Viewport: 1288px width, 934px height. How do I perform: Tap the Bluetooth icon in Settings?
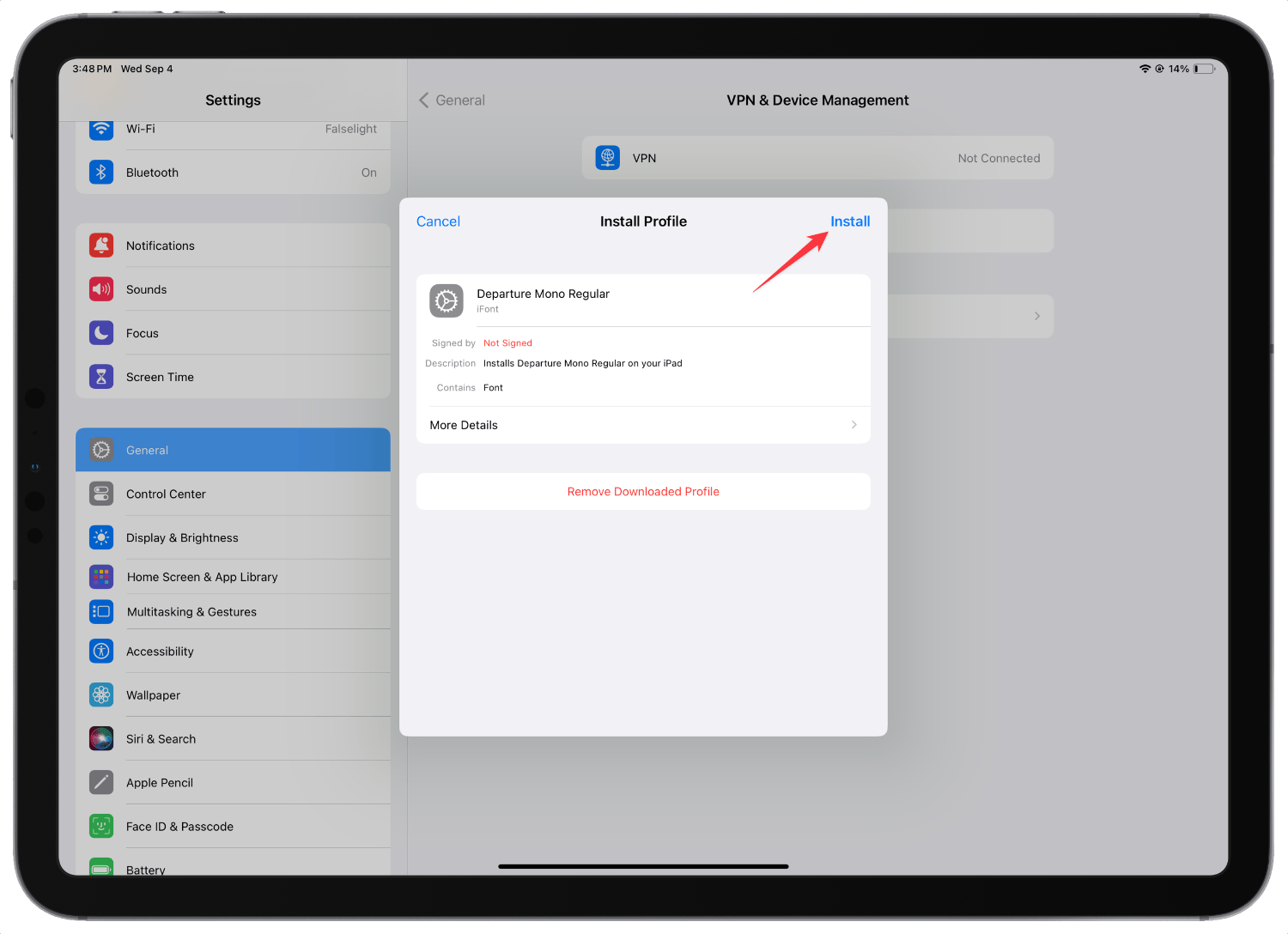(101, 172)
